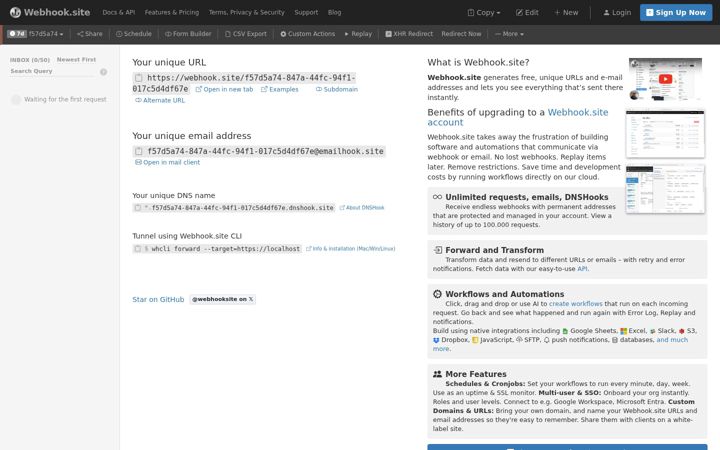Click the Subdomain link
The height and width of the screenshot is (450, 720).
(x=337, y=90)
